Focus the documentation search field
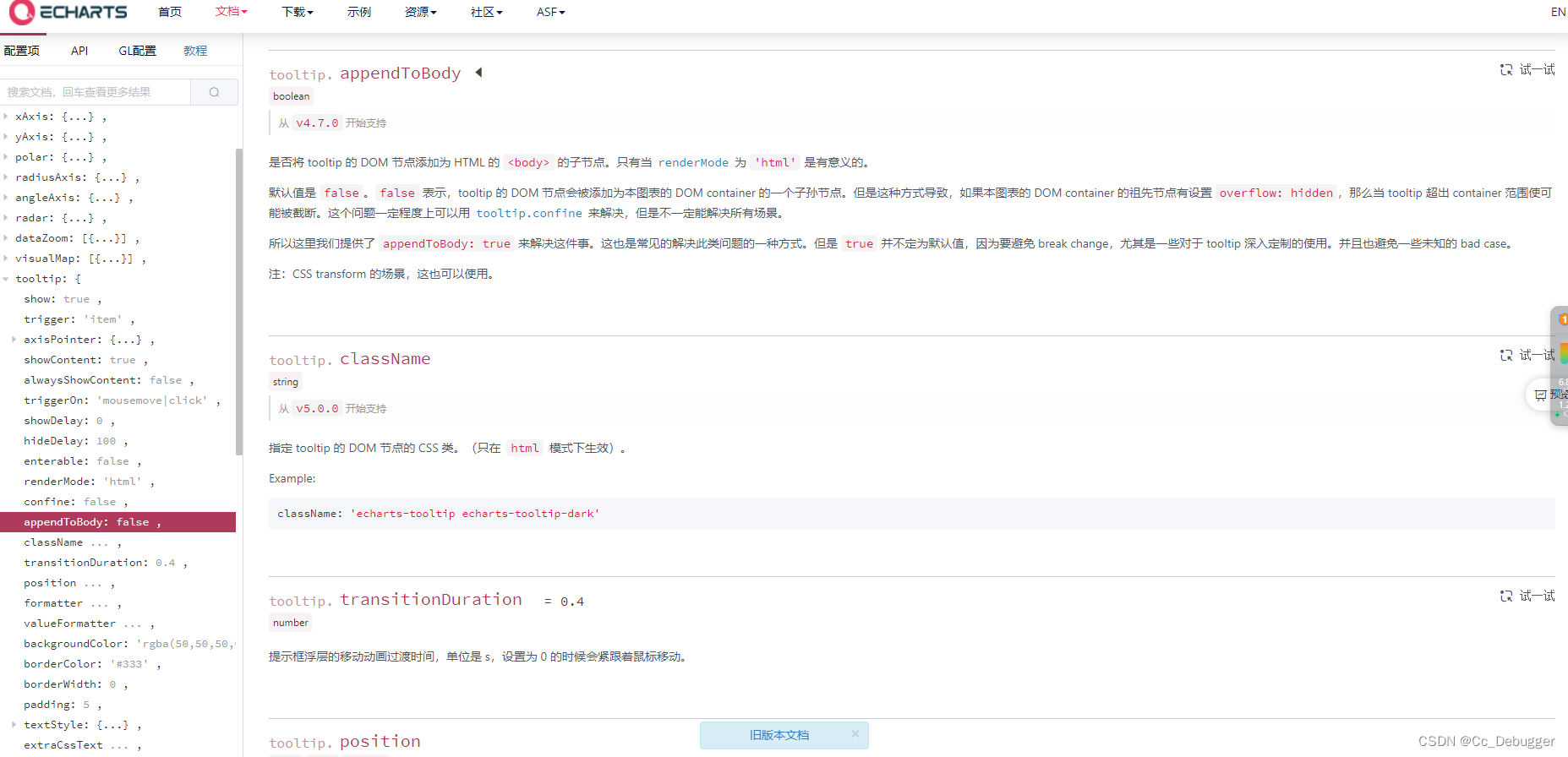 96,92
